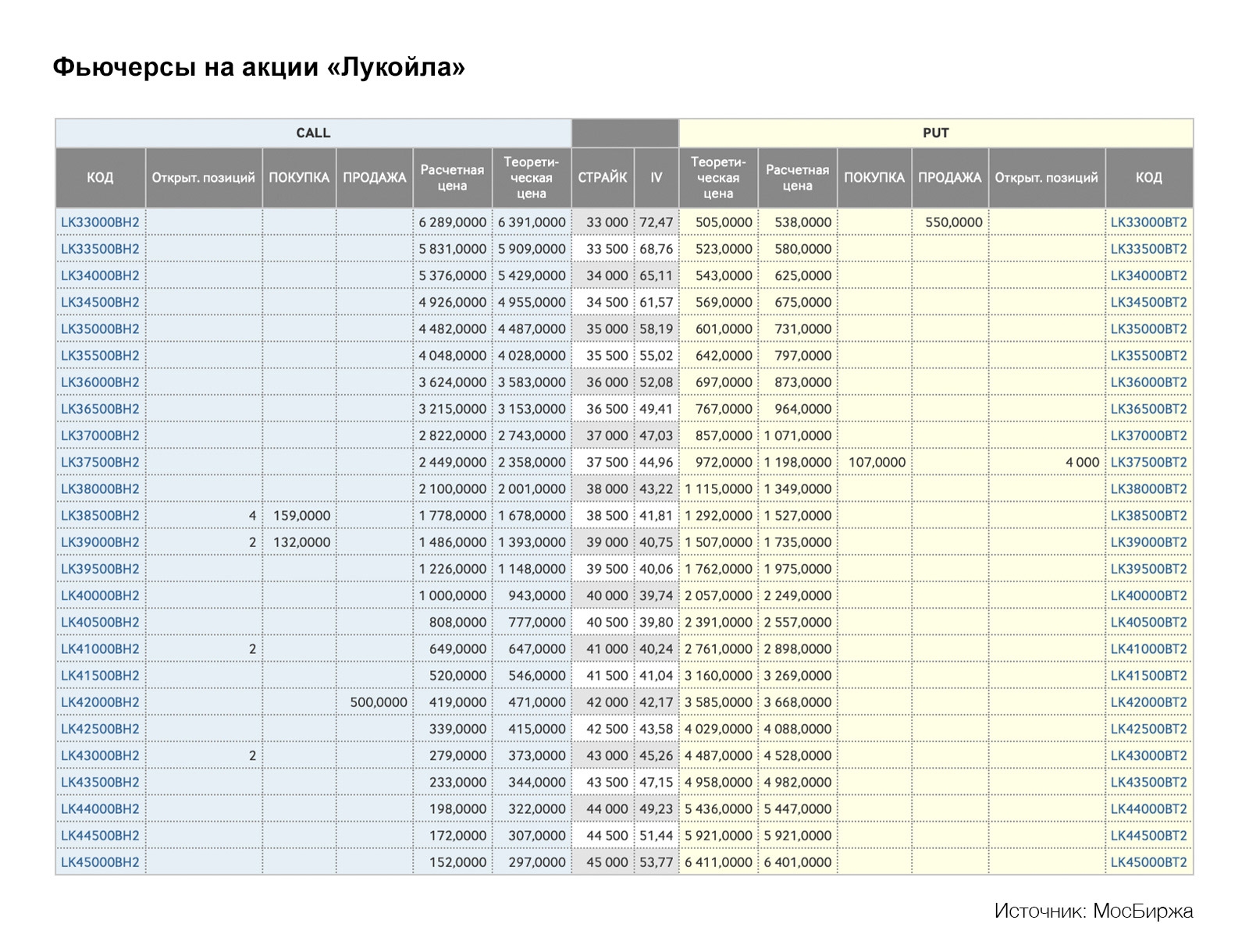
Task: Select strike value 37 500
Action: [607, 462]
